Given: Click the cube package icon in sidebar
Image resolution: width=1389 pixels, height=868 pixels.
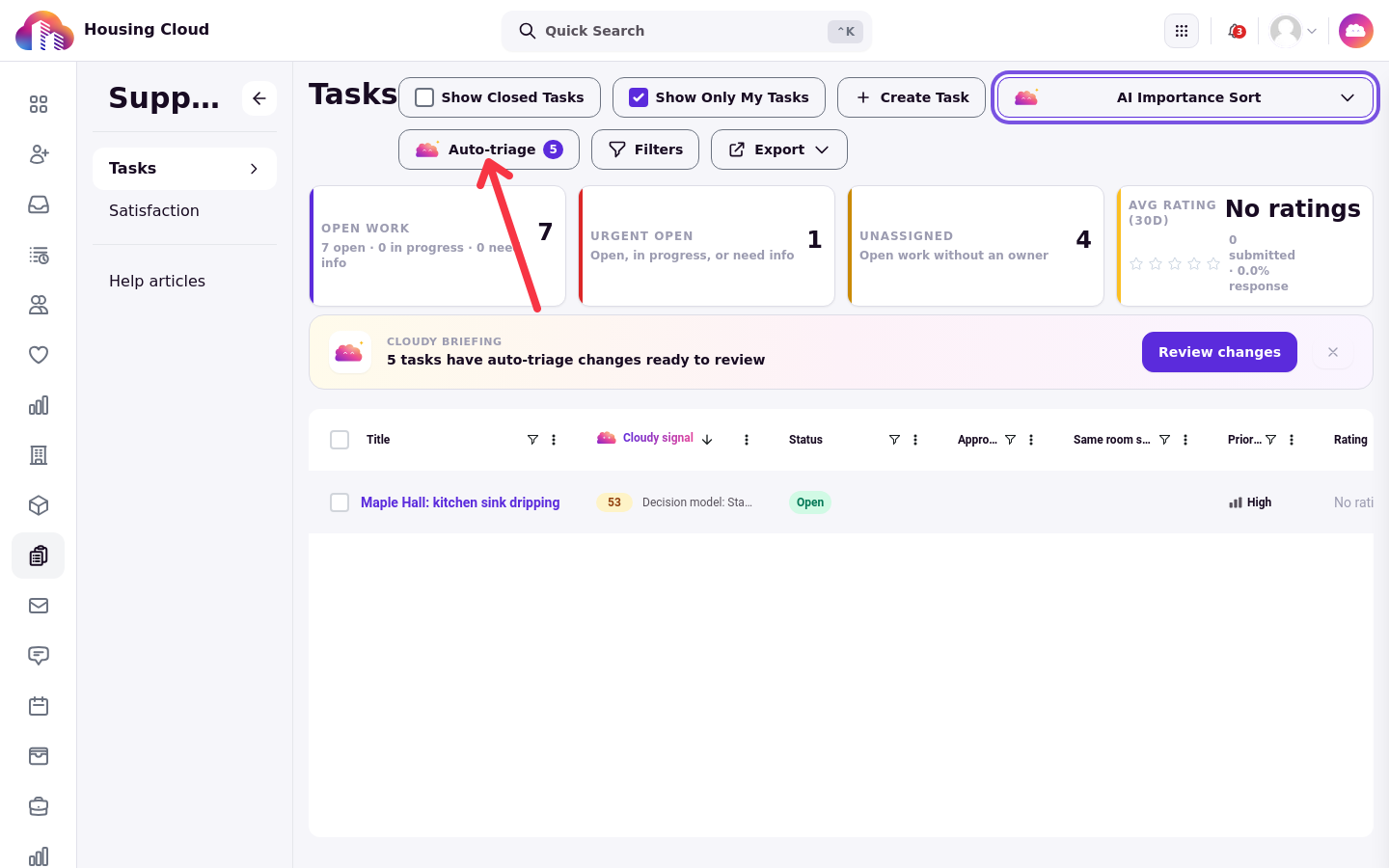Looking at the screenshot, I should 39,505.
